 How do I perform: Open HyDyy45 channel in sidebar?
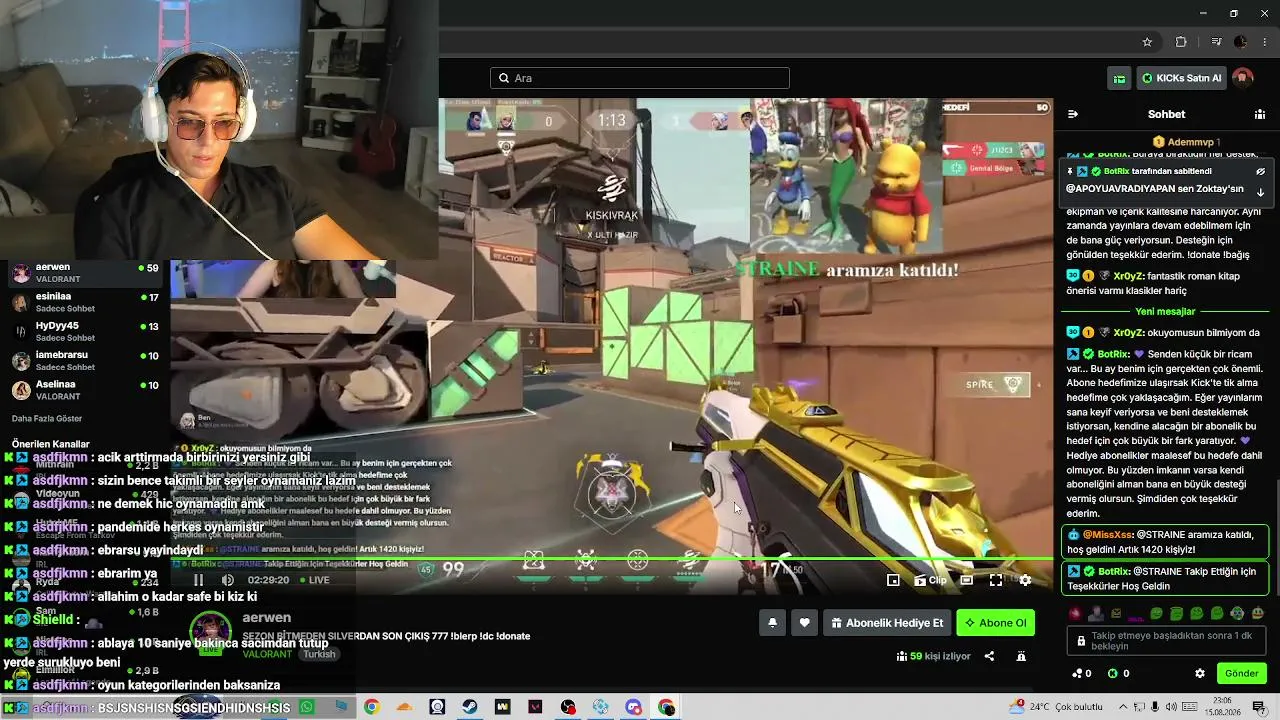coord(85,332)
